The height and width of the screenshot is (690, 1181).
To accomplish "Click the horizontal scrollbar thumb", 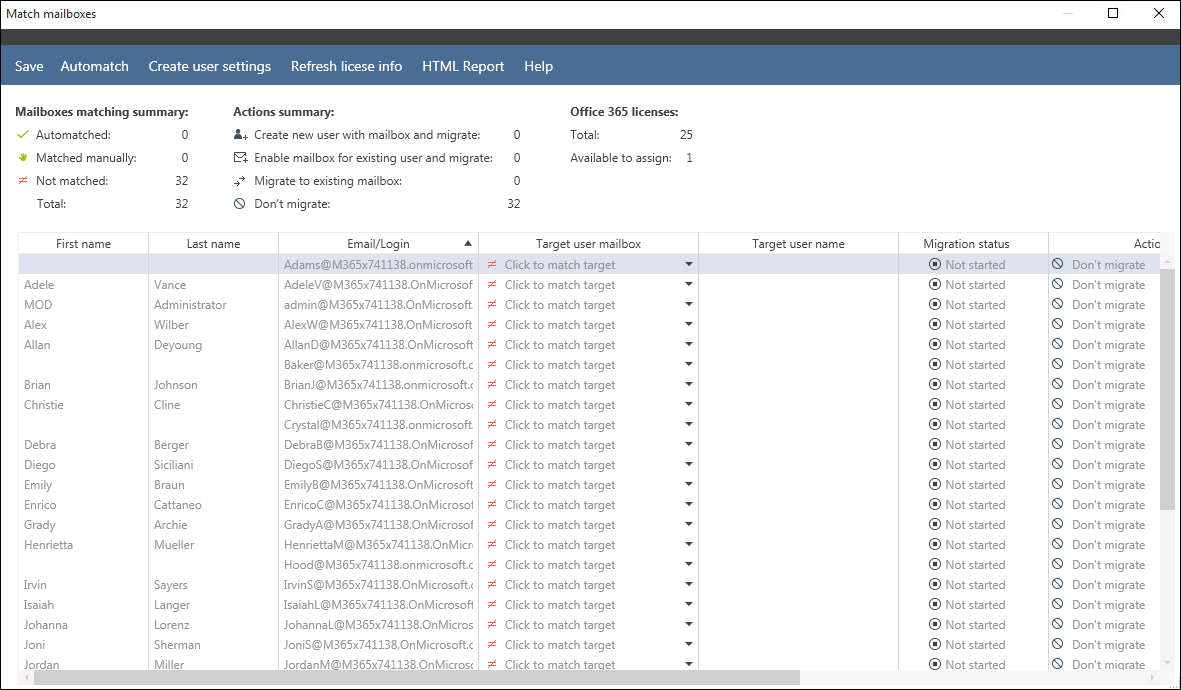I will pyautogui.click(x=416, y=678).
